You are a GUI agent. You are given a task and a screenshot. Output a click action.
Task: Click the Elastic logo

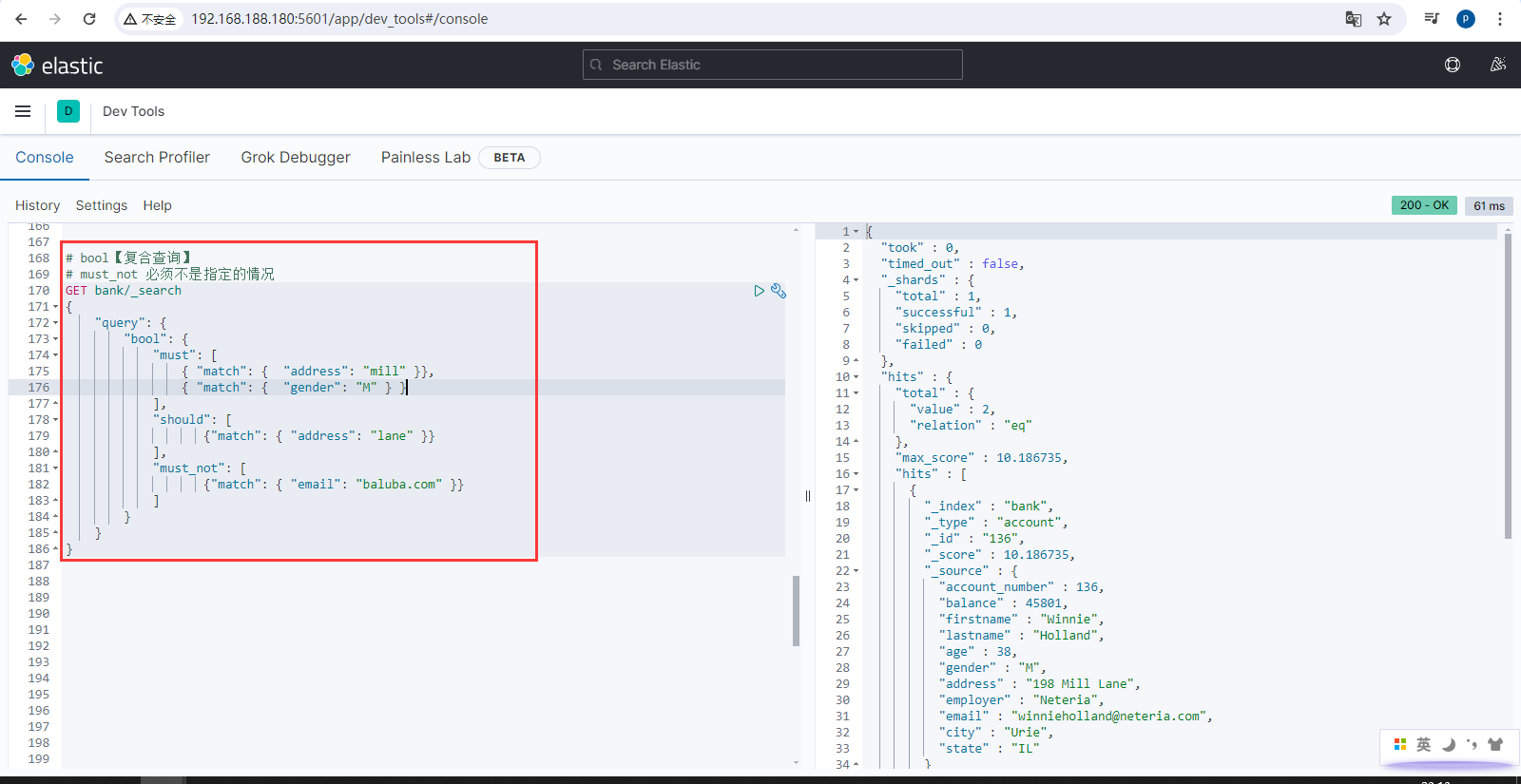click(x=57, y=66)
